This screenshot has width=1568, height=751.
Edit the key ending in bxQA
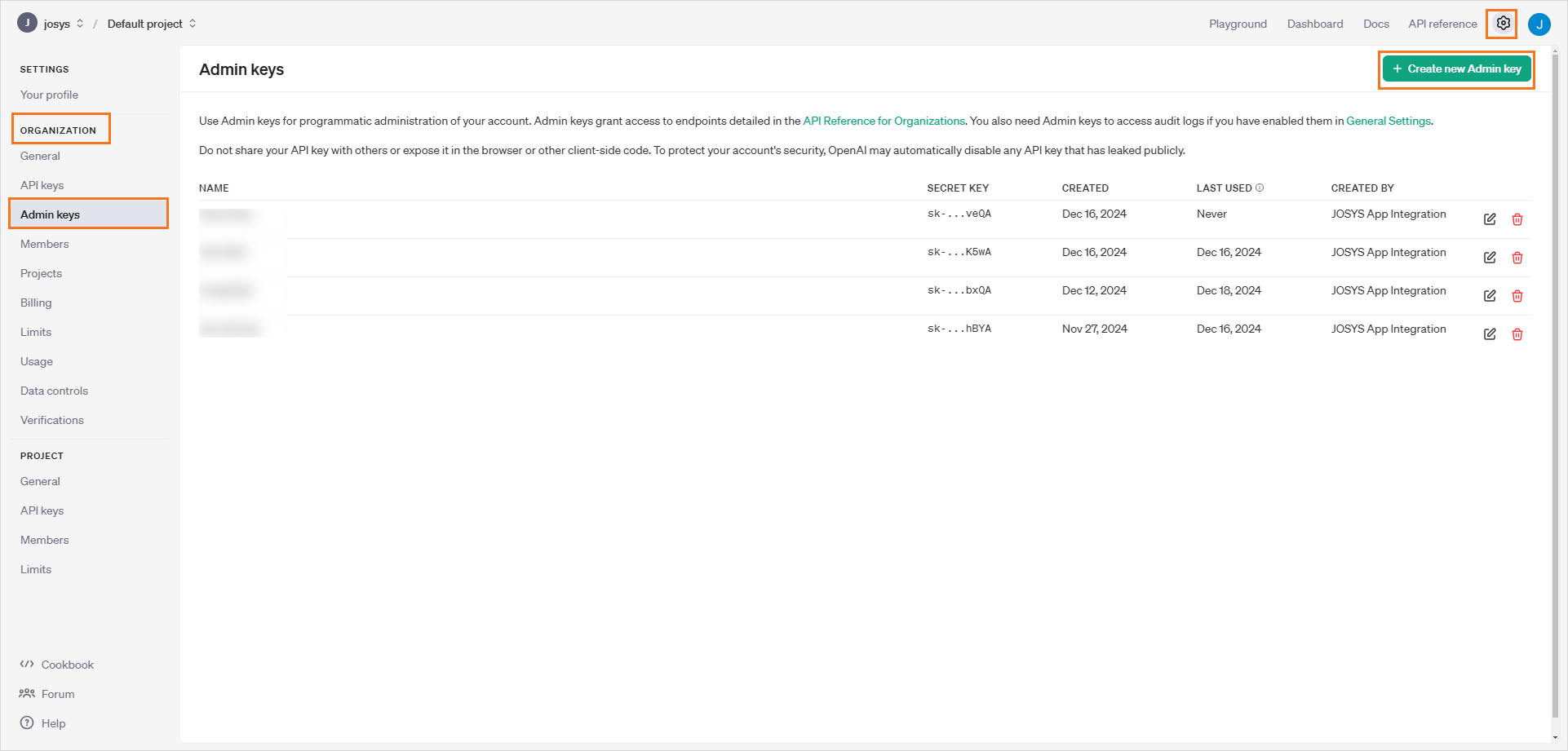coord(1490,296)
